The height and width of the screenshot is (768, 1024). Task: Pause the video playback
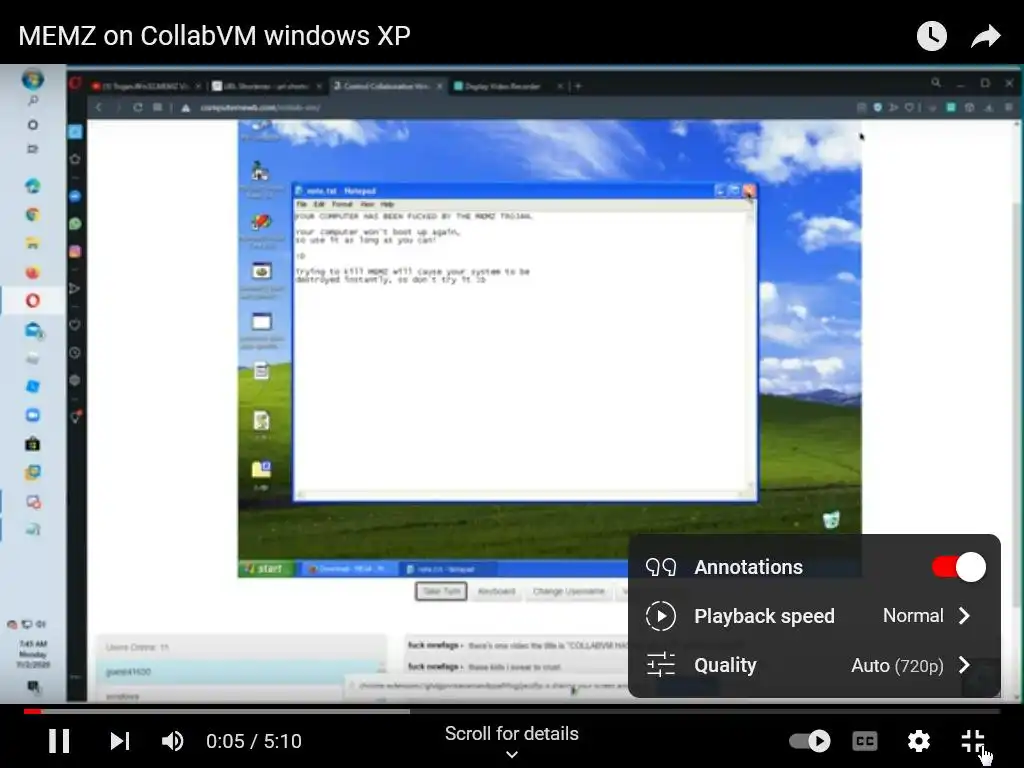(59, 741)
